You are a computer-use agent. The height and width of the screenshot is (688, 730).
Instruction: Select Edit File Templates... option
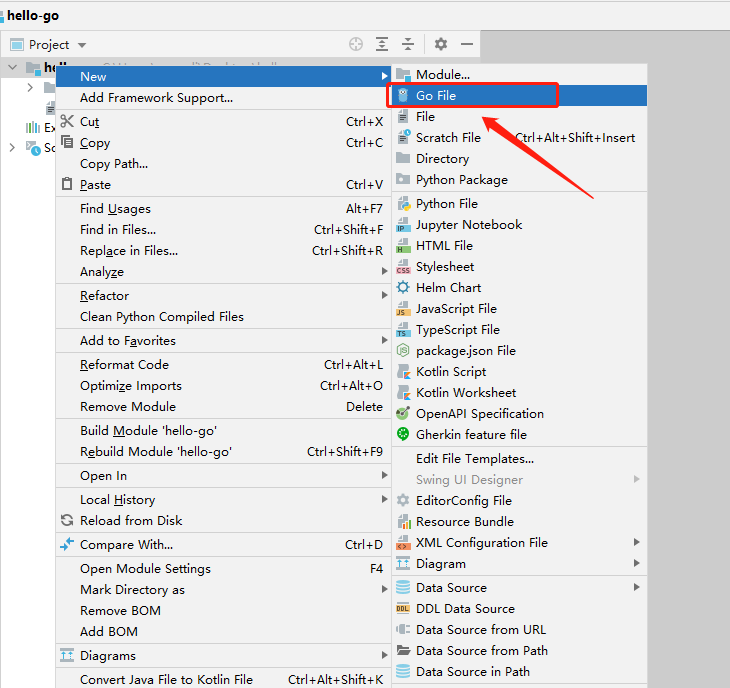[474, 459]
